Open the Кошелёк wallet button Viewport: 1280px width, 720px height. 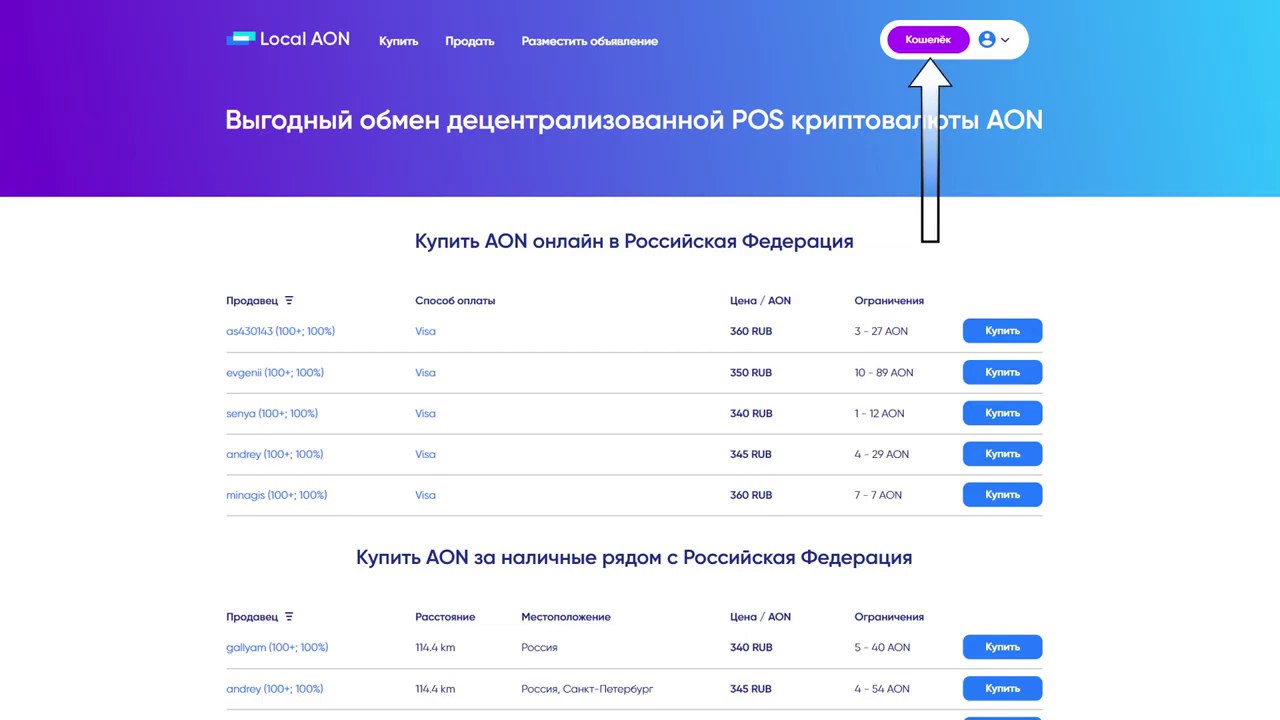pyautogui.click(x=928, y=39)
